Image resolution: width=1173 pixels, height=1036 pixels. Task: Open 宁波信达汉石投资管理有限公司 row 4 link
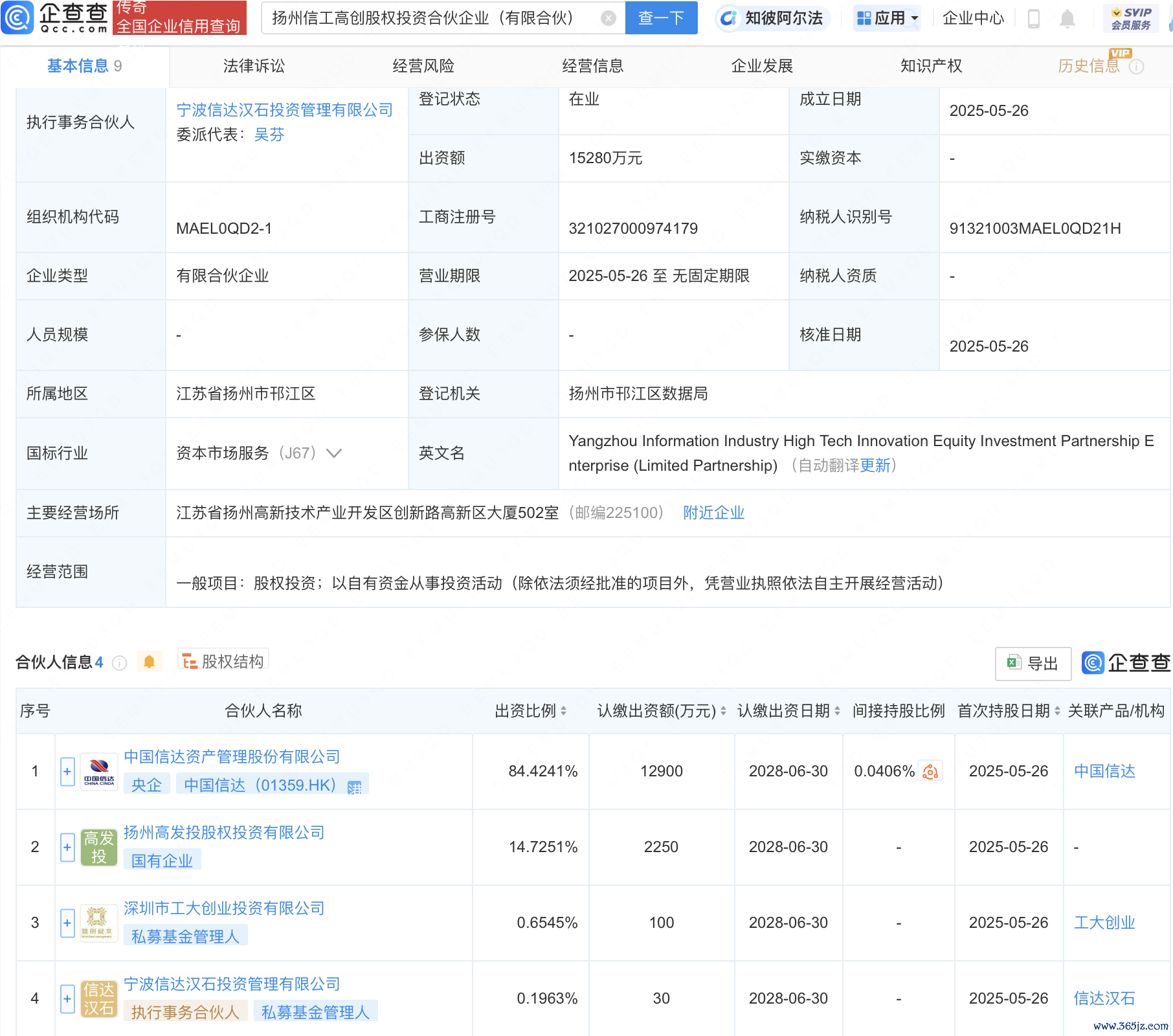pos(232,984)
